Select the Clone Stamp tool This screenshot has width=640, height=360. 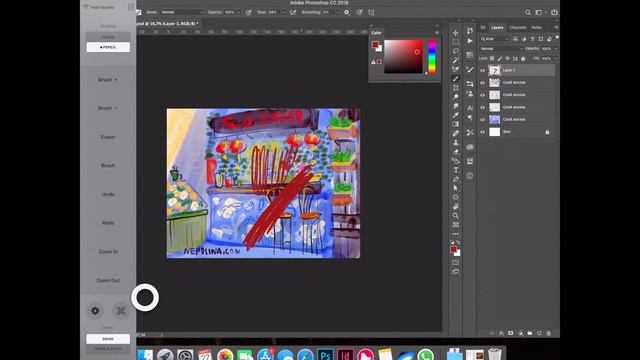click(456, 142)
